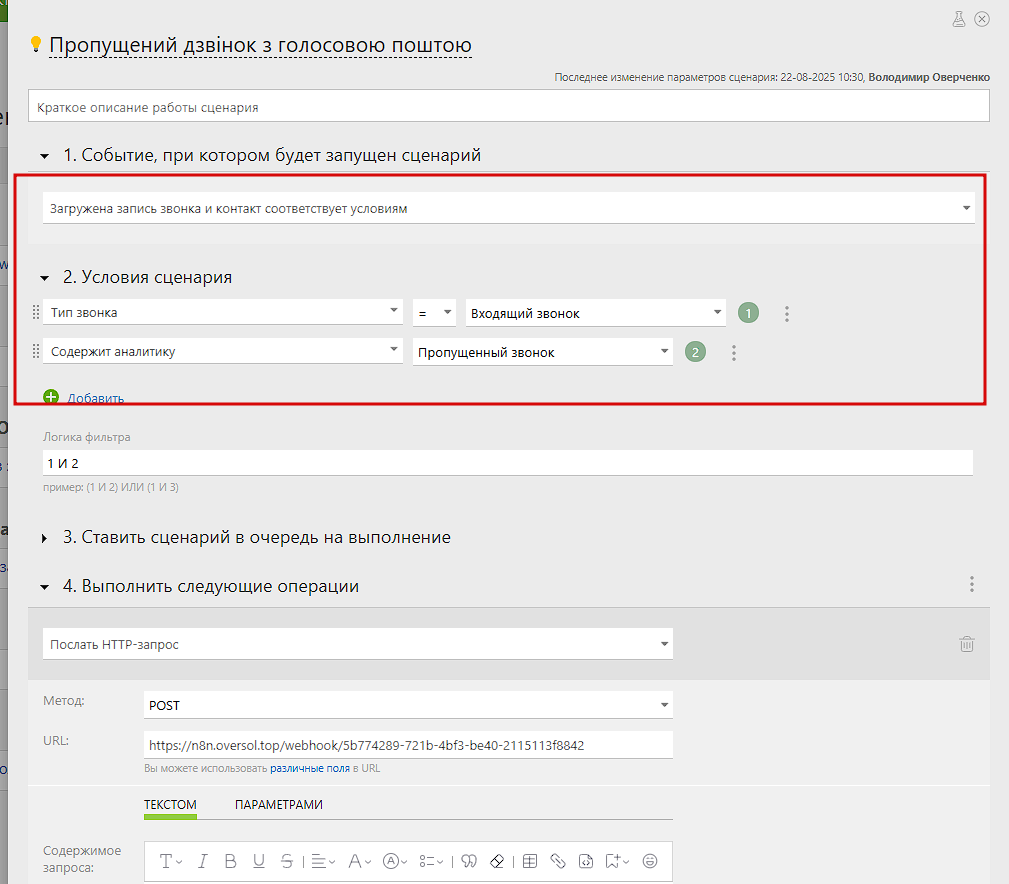Toggle strikethrough formatting
Viewport: 1009px width, 884px height.
287,861
